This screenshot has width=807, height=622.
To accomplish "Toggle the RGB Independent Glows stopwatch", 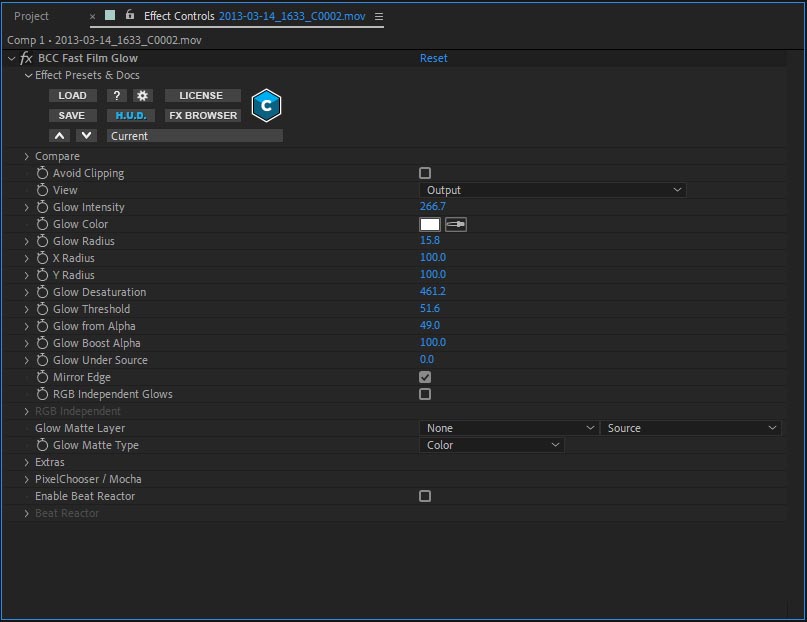I will coord(42,394).
